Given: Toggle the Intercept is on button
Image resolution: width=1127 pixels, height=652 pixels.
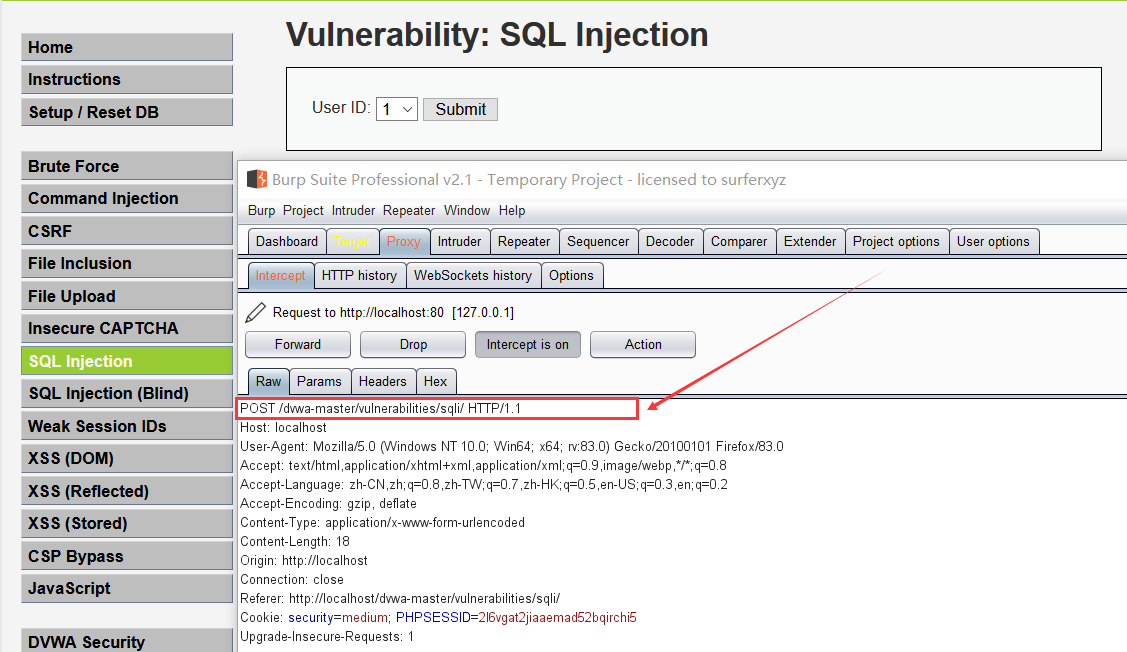Looking at the screenshot, I should [527, 344].
